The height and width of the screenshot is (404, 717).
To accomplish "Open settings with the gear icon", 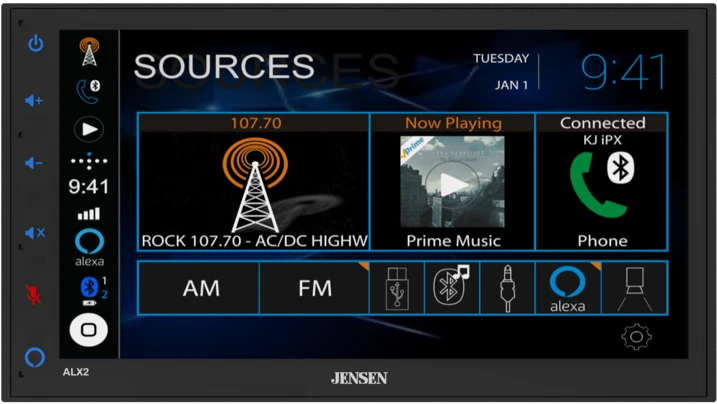I will tap(636, 337).
